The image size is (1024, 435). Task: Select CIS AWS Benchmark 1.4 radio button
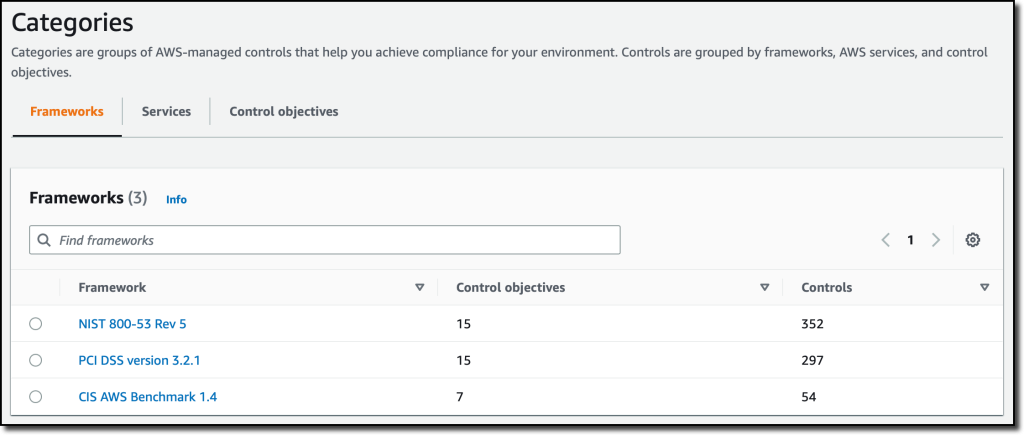[x=36, y=397]
